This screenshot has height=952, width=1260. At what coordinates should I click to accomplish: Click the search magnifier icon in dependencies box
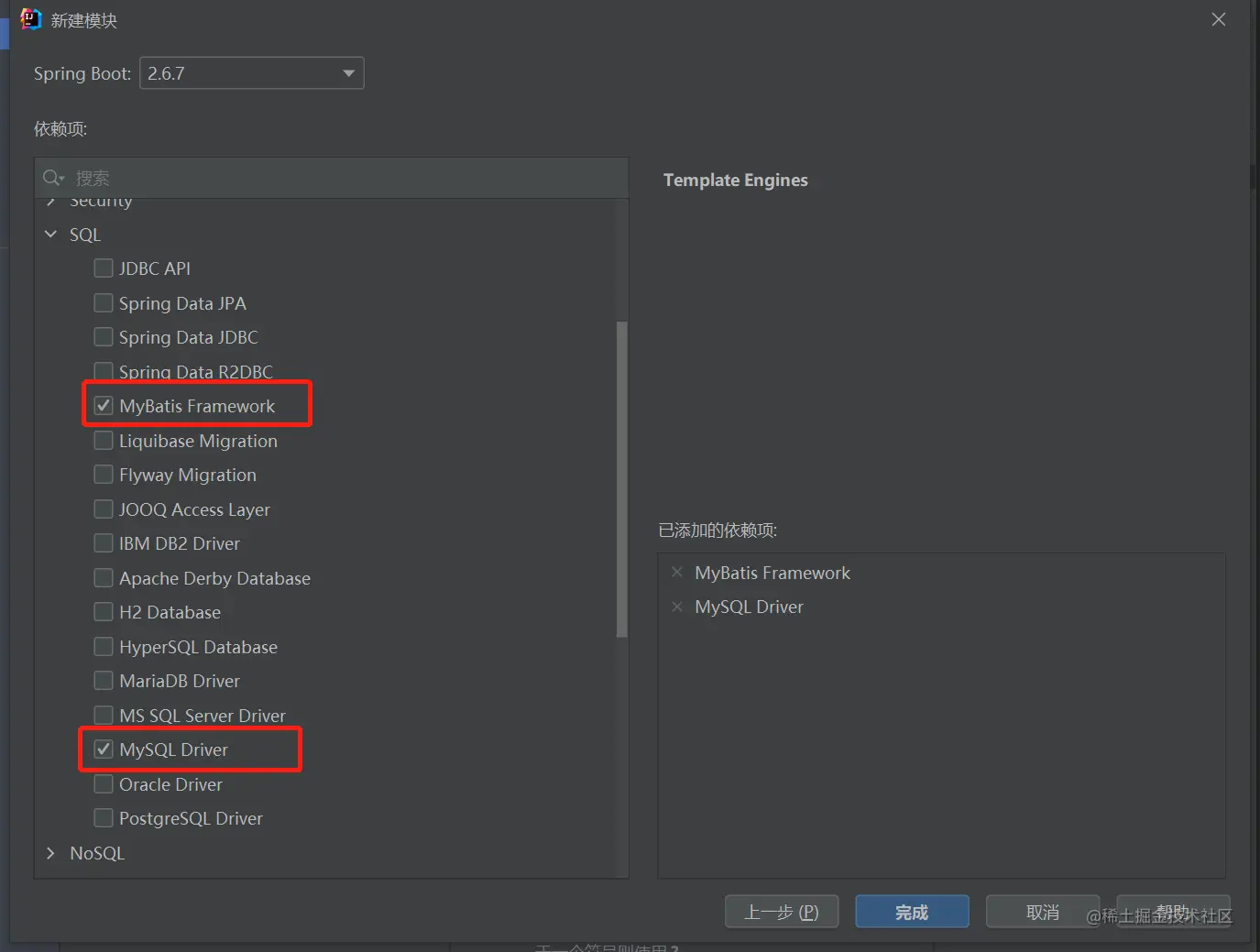coord(53,178)
